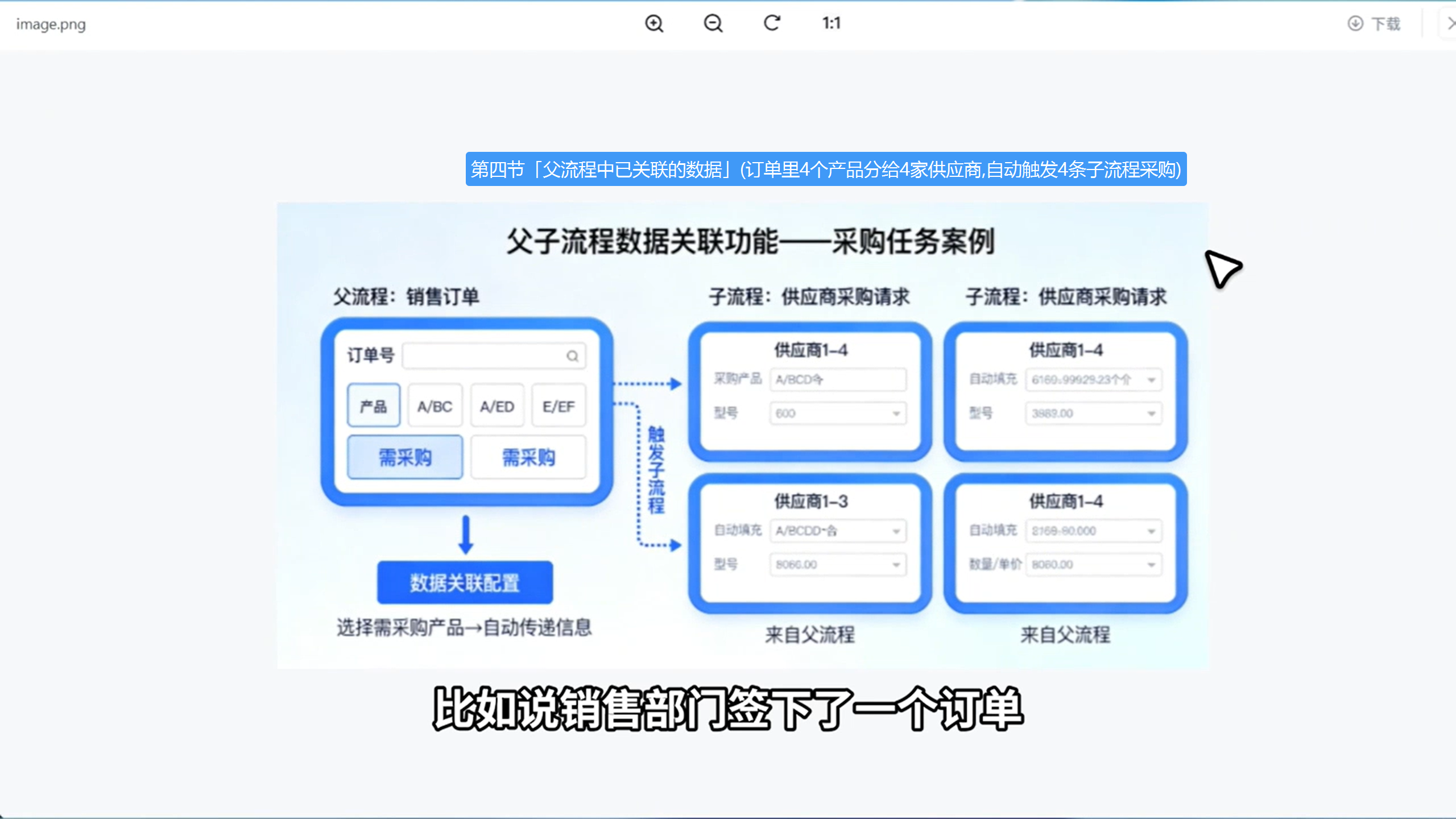The image size is (1456, 819).
Task: Click the 采购产品 field showing A/BCD
Action: click(838, 379)
